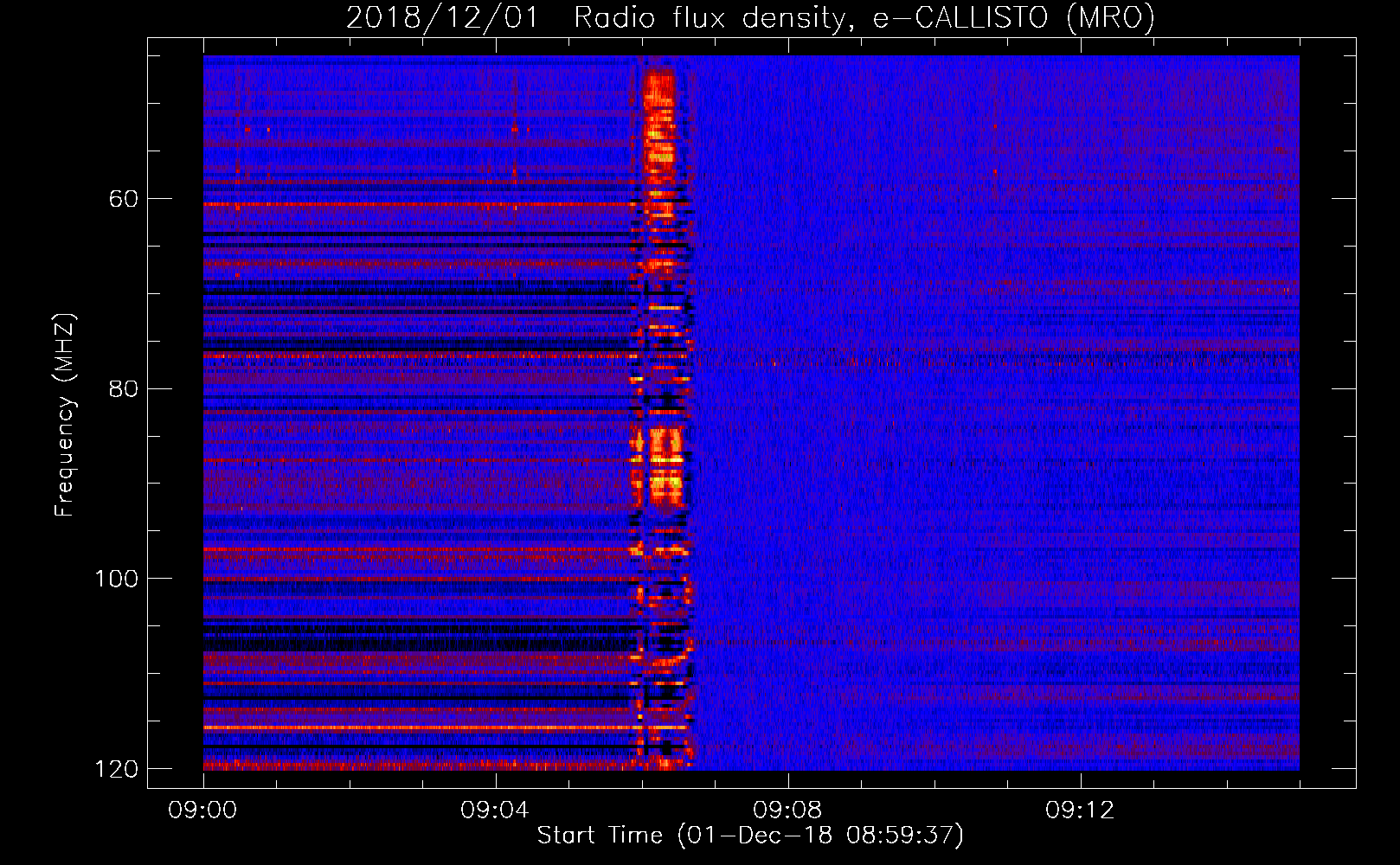Click the 60 frequency tick label

(x=123, y=199)
